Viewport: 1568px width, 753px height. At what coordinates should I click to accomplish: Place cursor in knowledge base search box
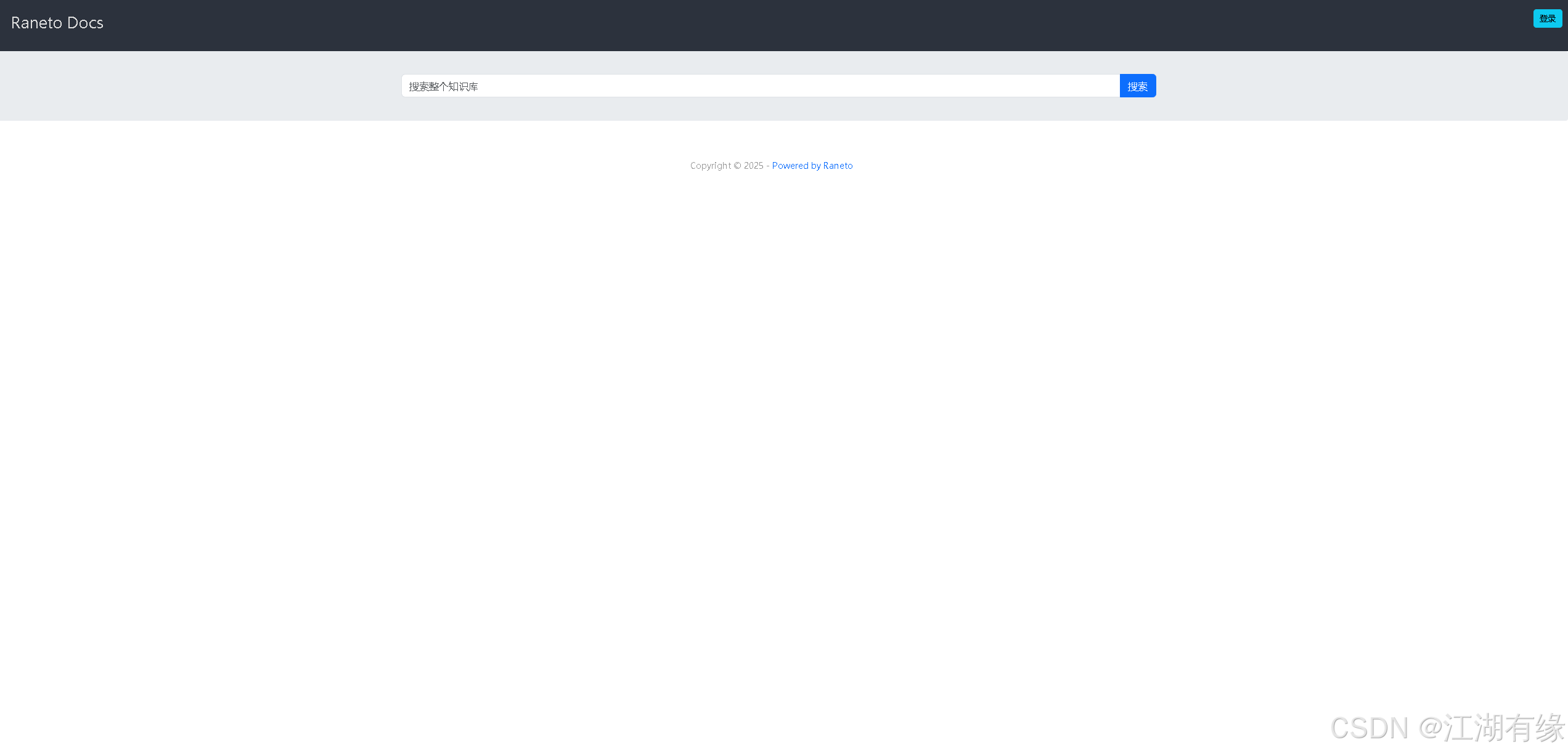click(760, 86)
